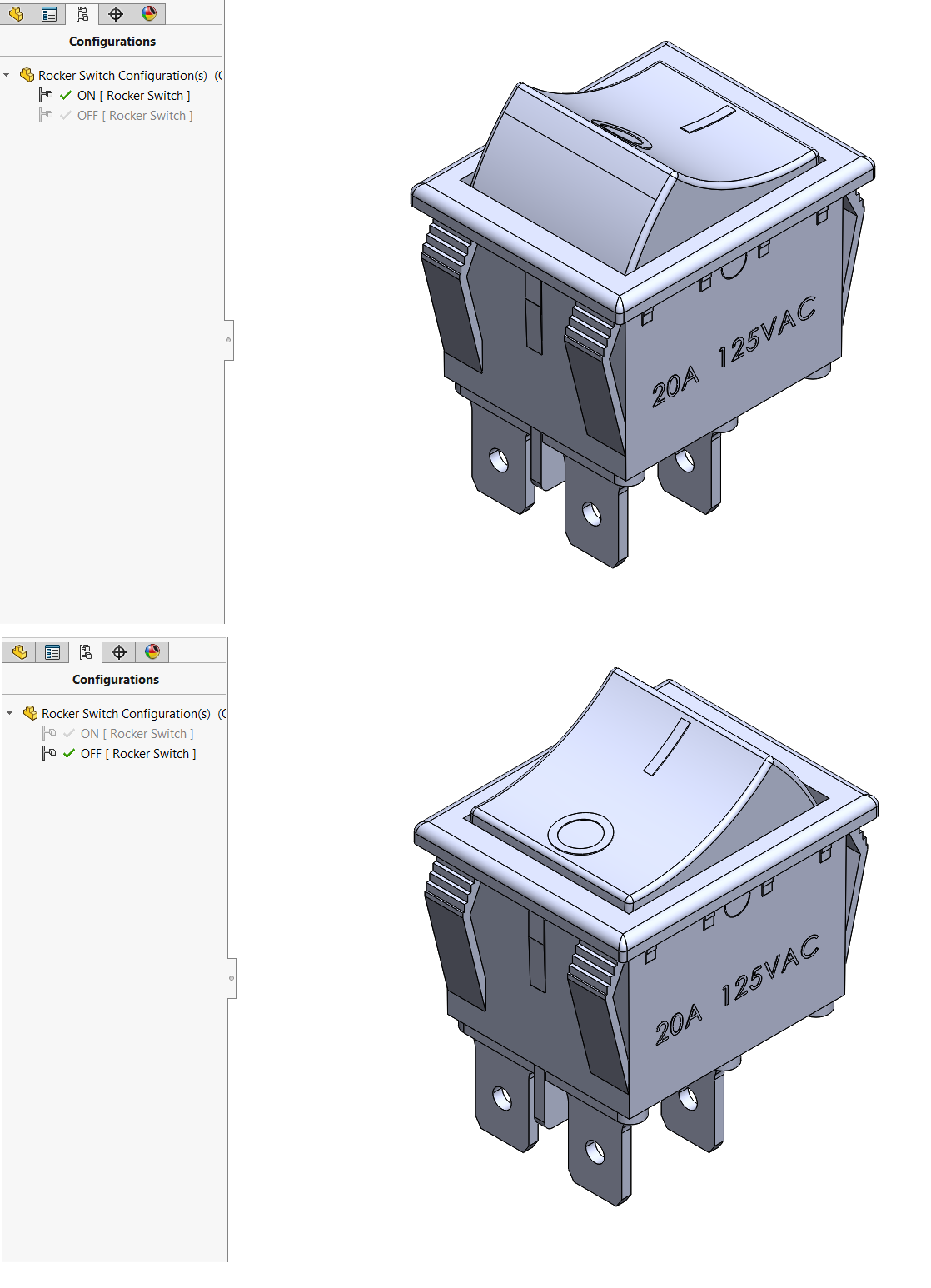Click 20A text on bottom switch model
The width and height of the screenshot is (931, 1288).
tap(679, 1026)
